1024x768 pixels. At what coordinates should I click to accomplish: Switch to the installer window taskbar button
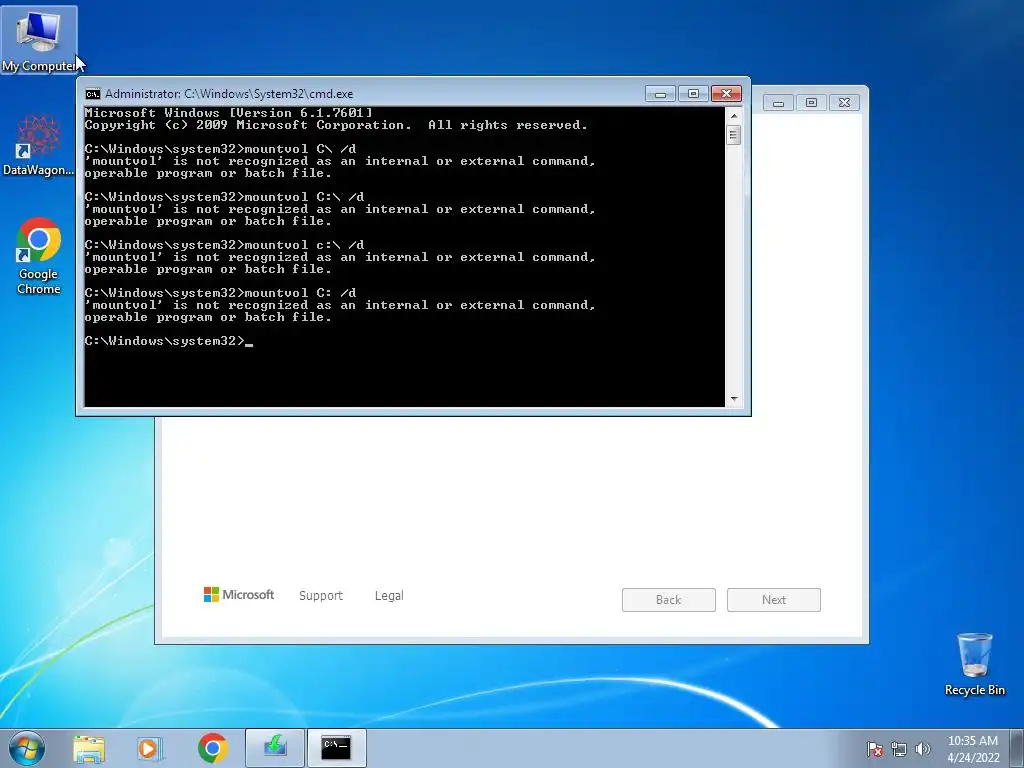click(275, 748)
